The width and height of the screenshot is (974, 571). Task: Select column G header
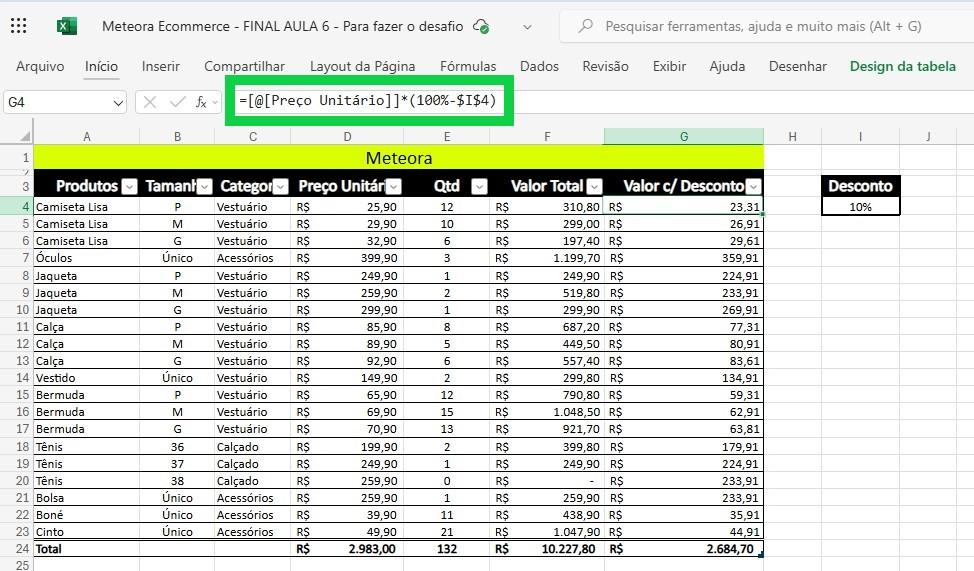683,136
